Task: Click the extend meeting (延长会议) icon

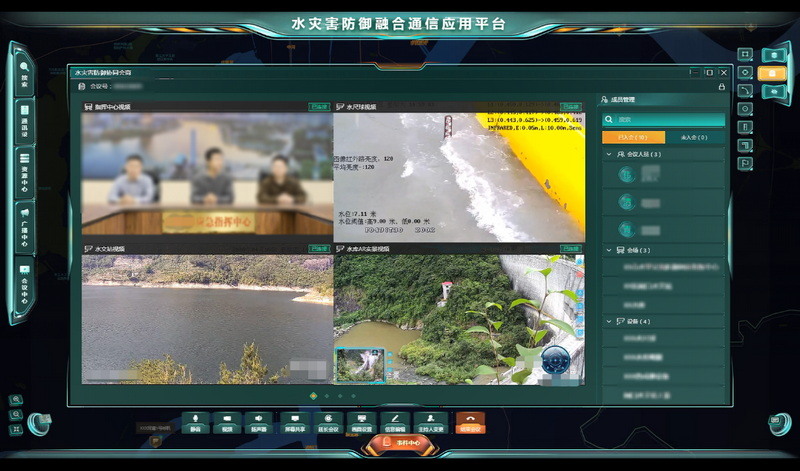Action: point(328,420)
